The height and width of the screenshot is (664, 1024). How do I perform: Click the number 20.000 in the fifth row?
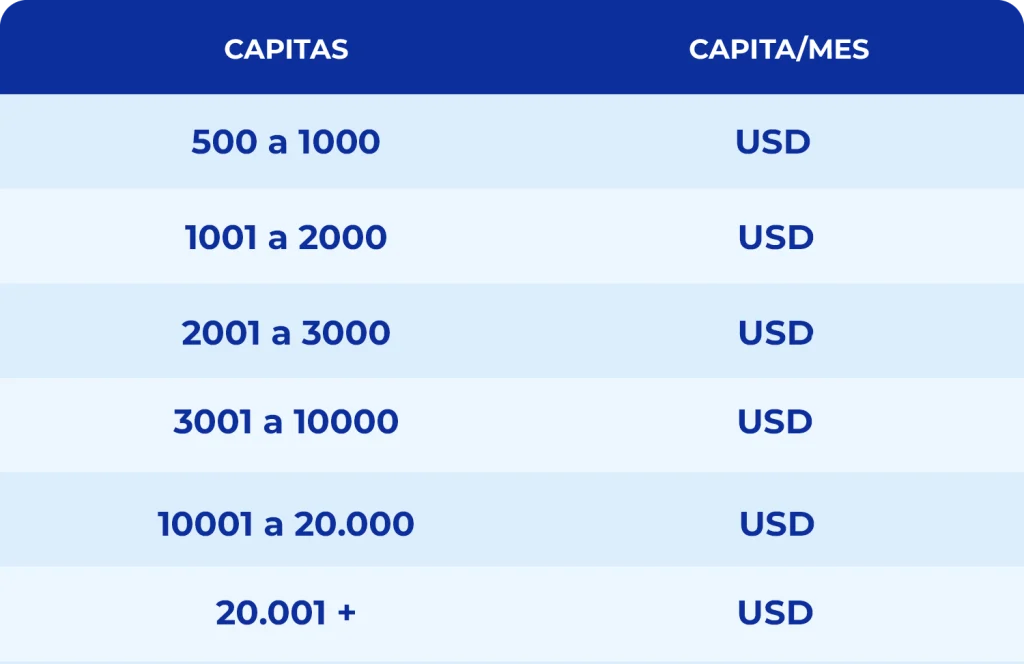[354, 524]
